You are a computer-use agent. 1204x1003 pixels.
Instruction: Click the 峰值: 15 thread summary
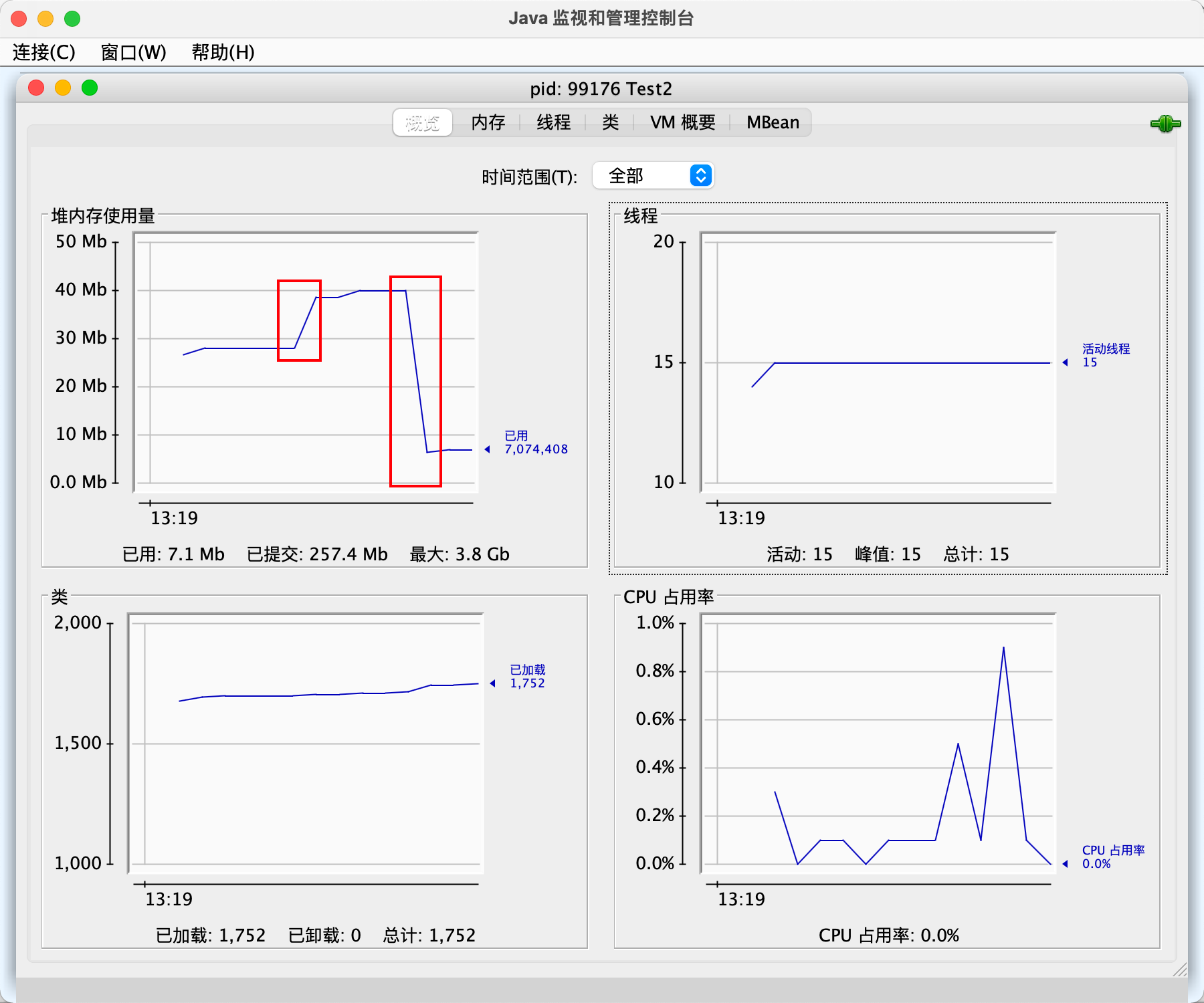(x=888, y=554)
